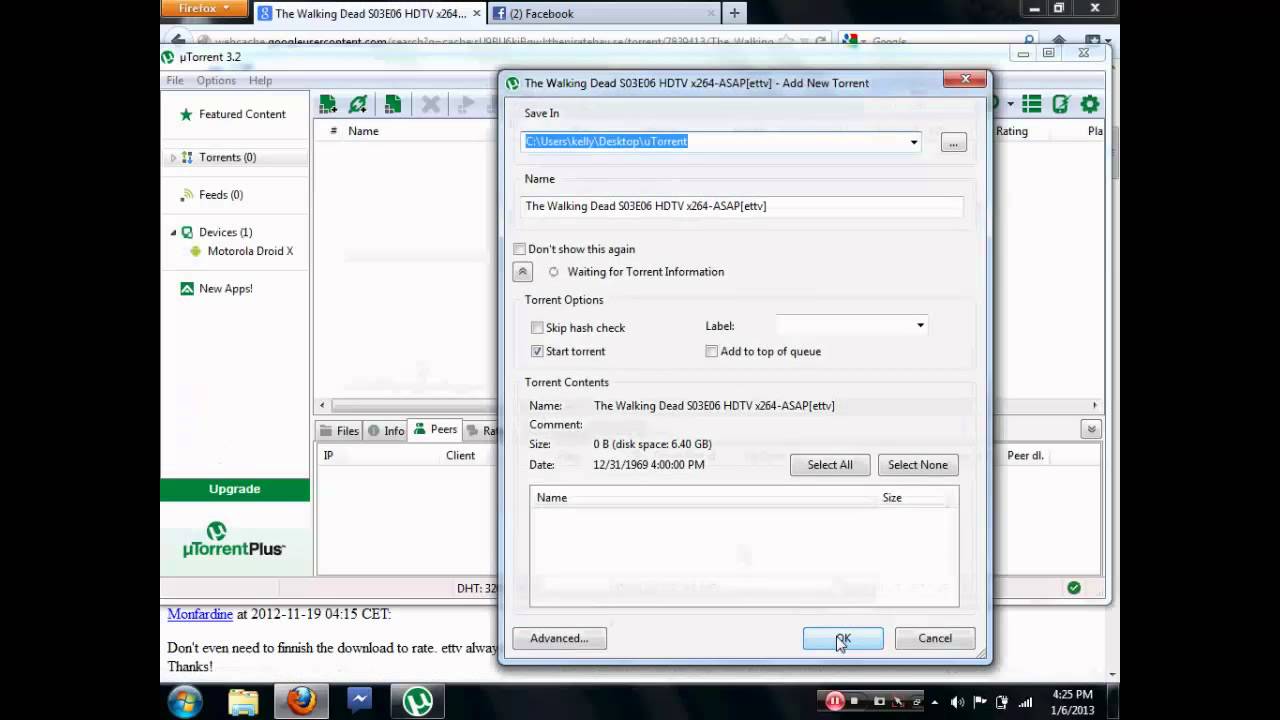The image size is (1280, 720).
Task: Open the Firefox menu dropdown button
Action: click(203, 8)
